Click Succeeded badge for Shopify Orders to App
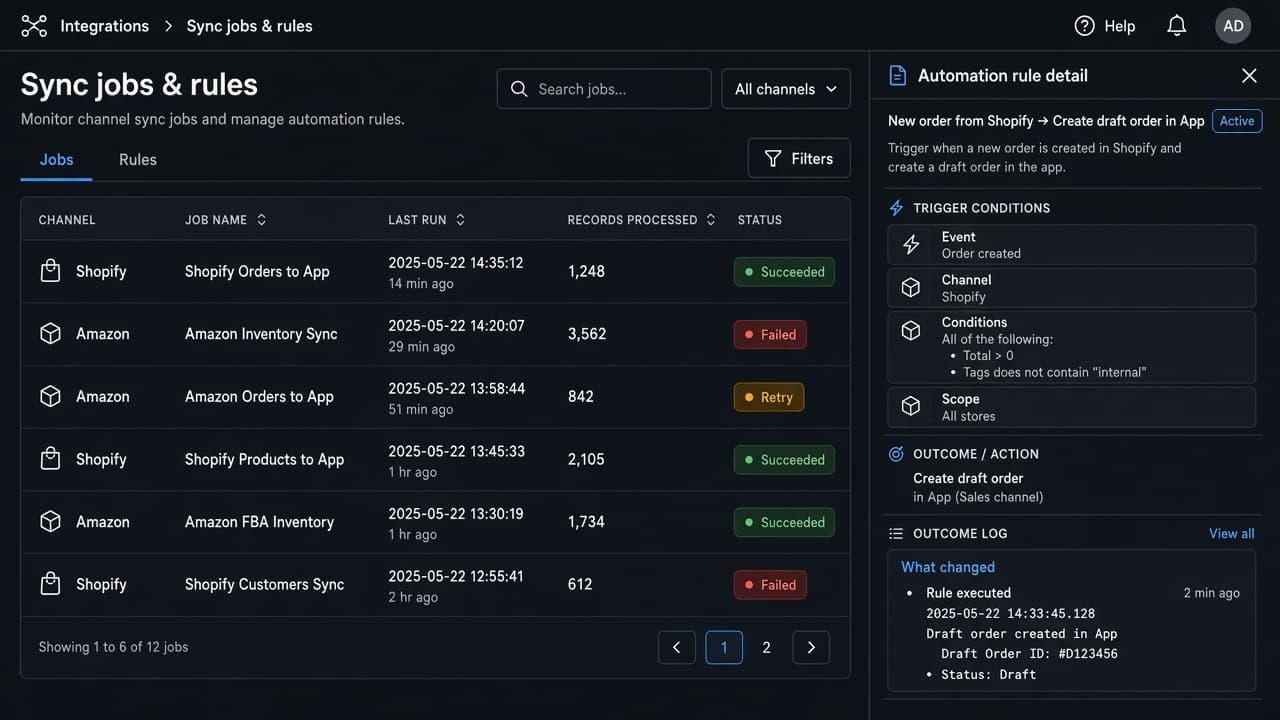1280x720 pixels. click(784, 272)
